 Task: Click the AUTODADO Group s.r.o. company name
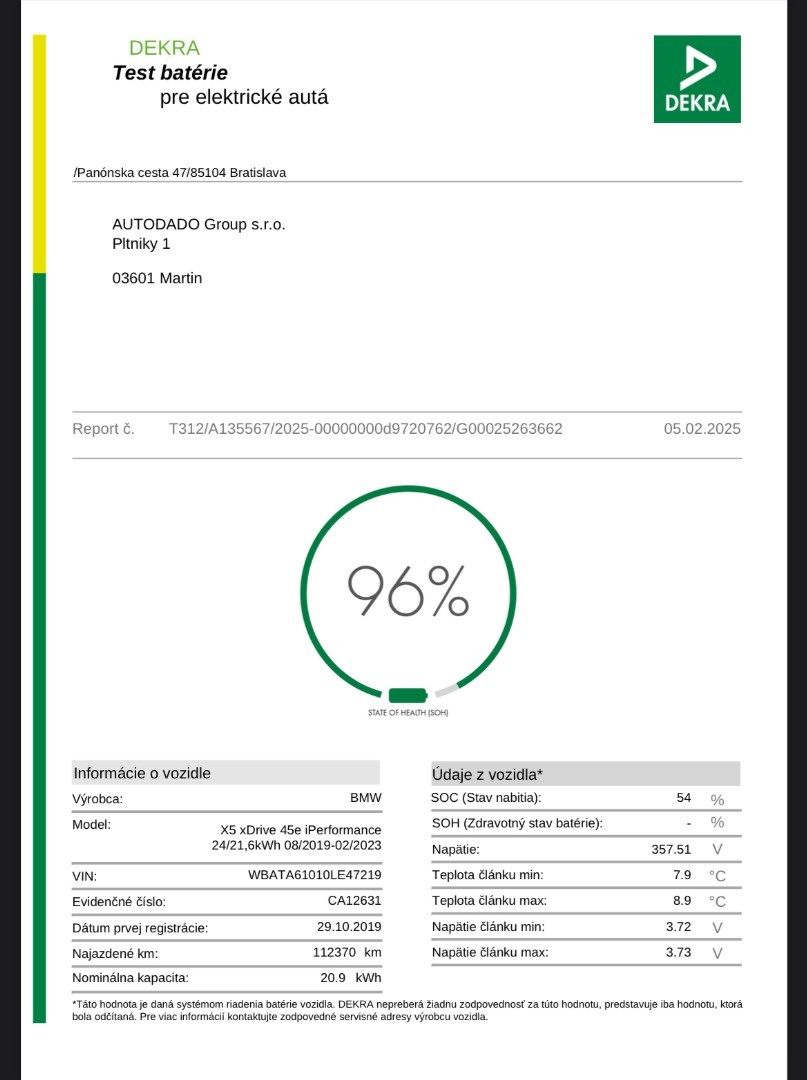click(199, 224)
